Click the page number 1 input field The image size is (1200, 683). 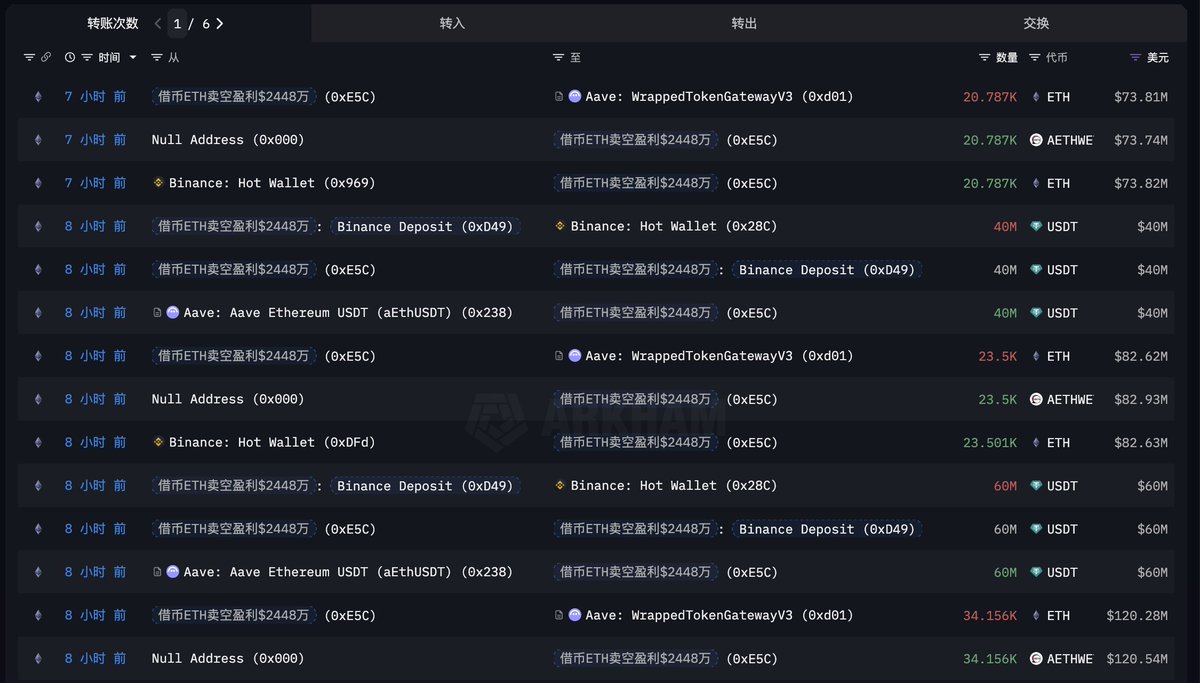pos(177,23)
